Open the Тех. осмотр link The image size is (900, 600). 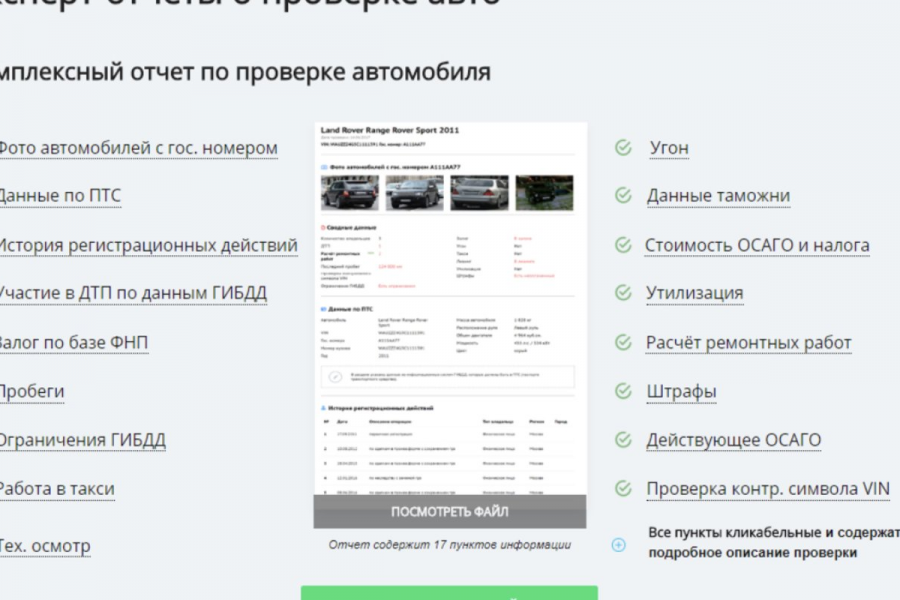(x=45, y=546)
